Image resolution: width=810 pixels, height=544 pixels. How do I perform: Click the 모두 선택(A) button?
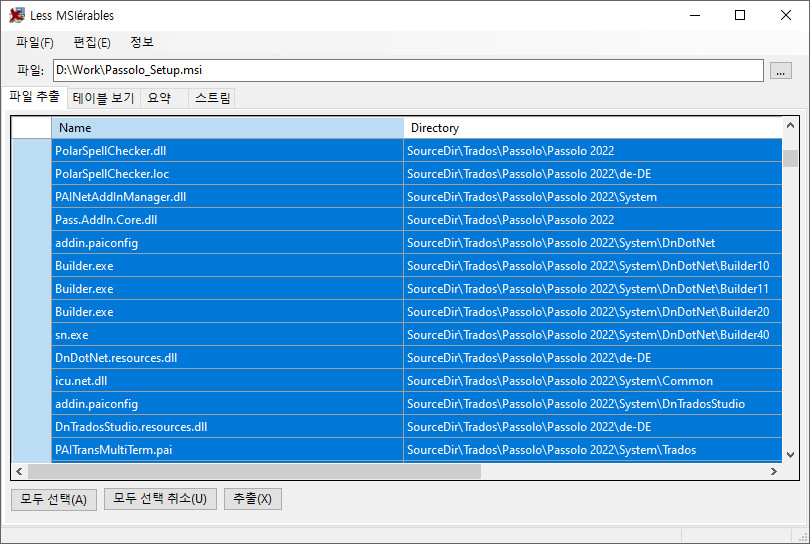[x=54, y=499]
